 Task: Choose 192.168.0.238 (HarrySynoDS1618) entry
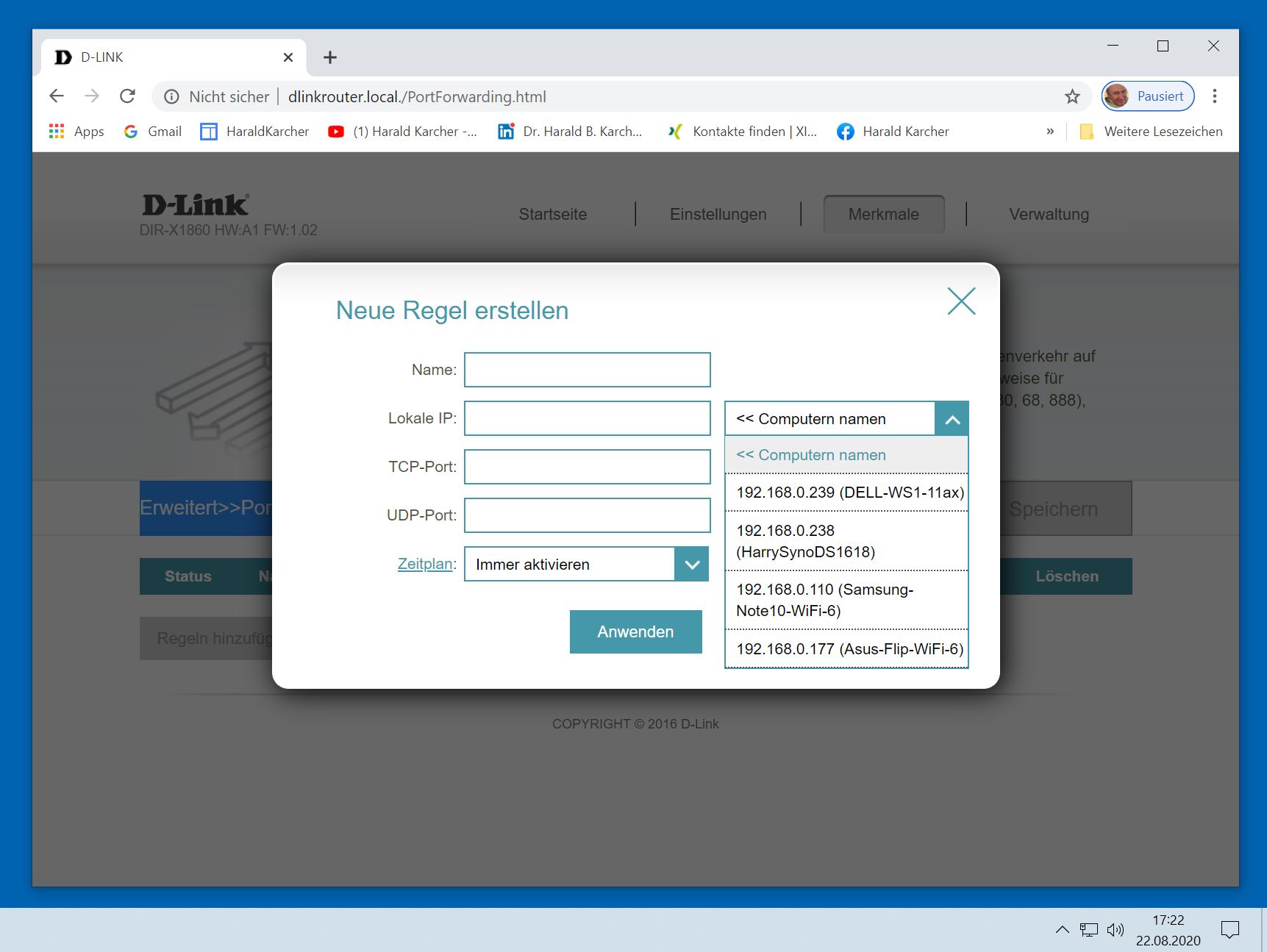click(x=846, y=541)
